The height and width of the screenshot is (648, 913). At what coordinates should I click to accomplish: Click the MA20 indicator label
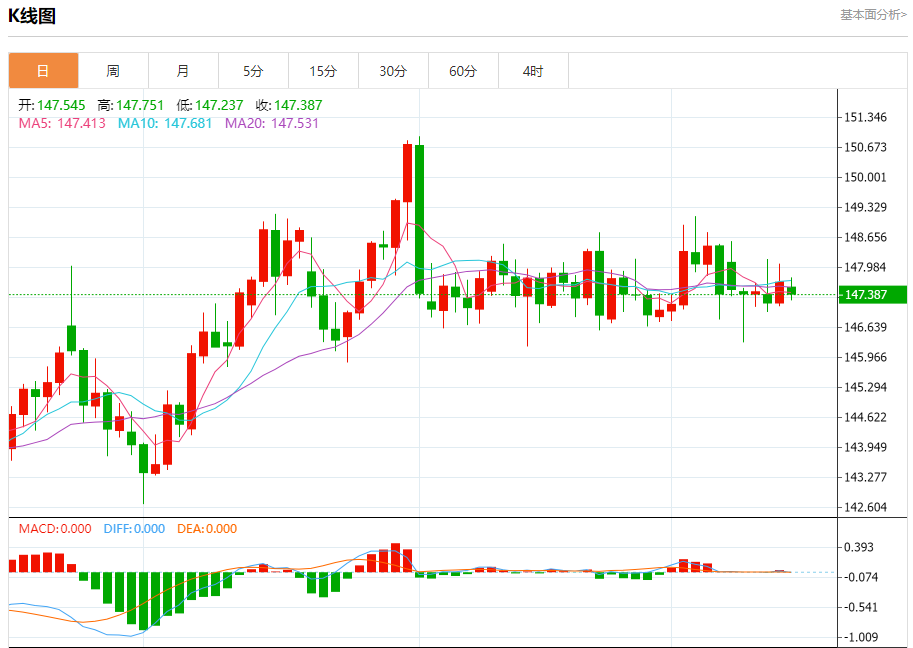click(x=271, y=123)
